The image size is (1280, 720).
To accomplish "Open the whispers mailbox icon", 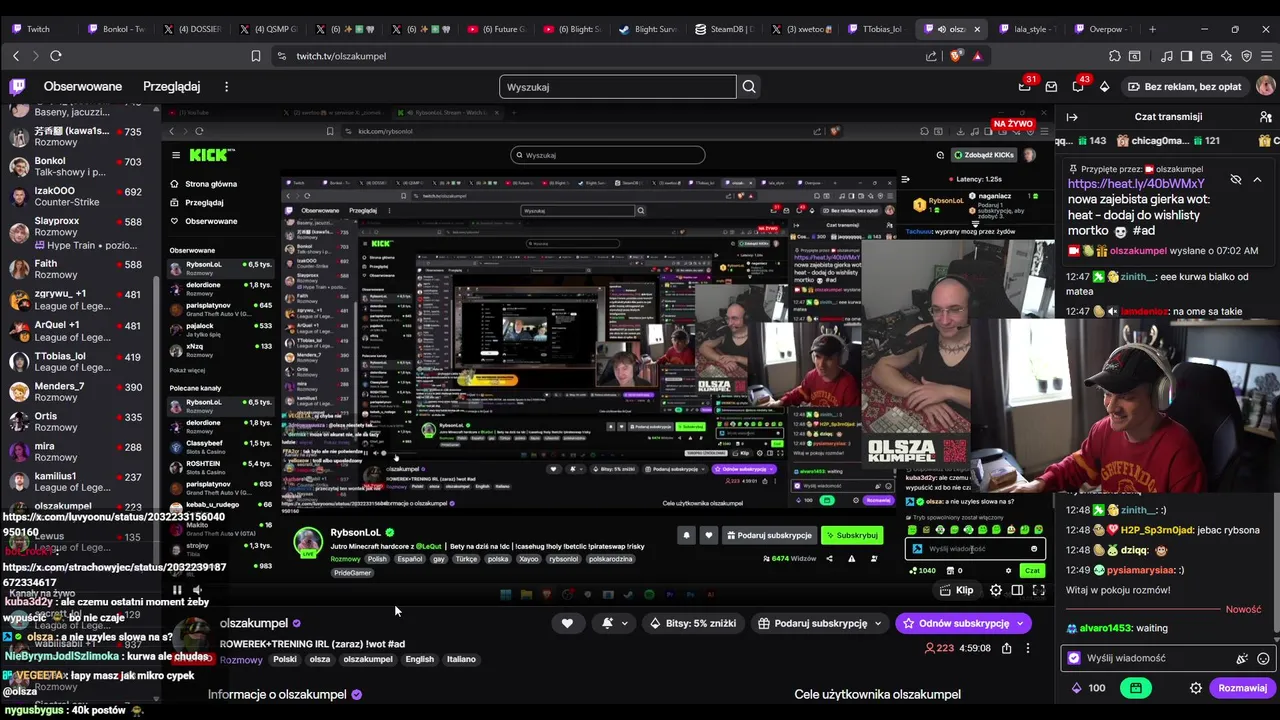I will pos(1051,87).
